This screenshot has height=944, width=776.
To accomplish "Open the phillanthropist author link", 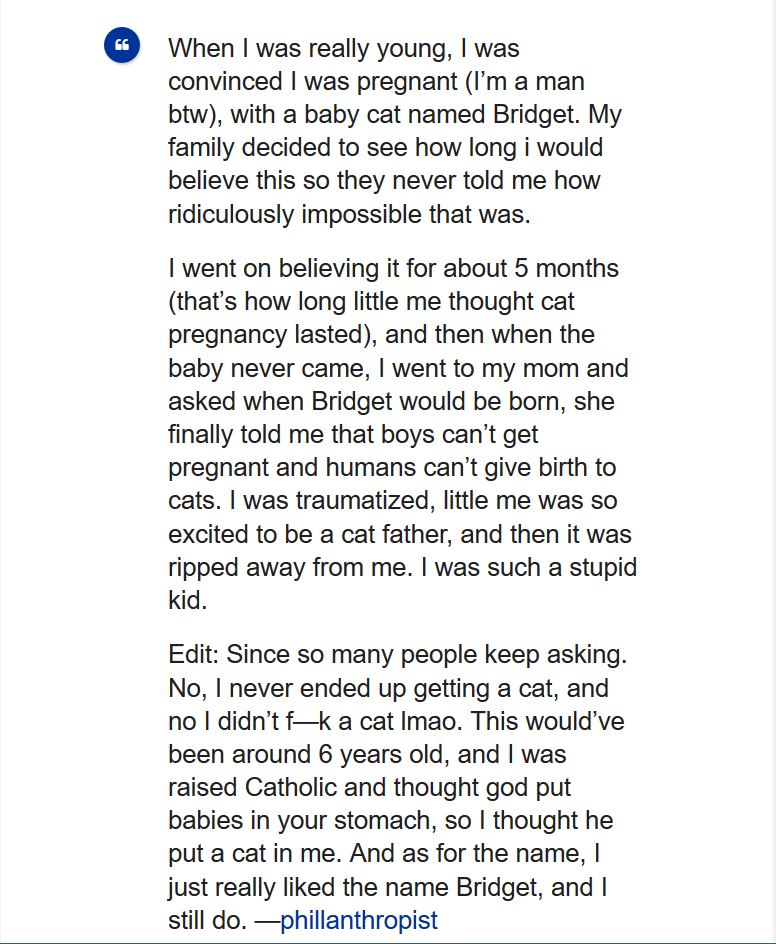I will click(359, 920).
